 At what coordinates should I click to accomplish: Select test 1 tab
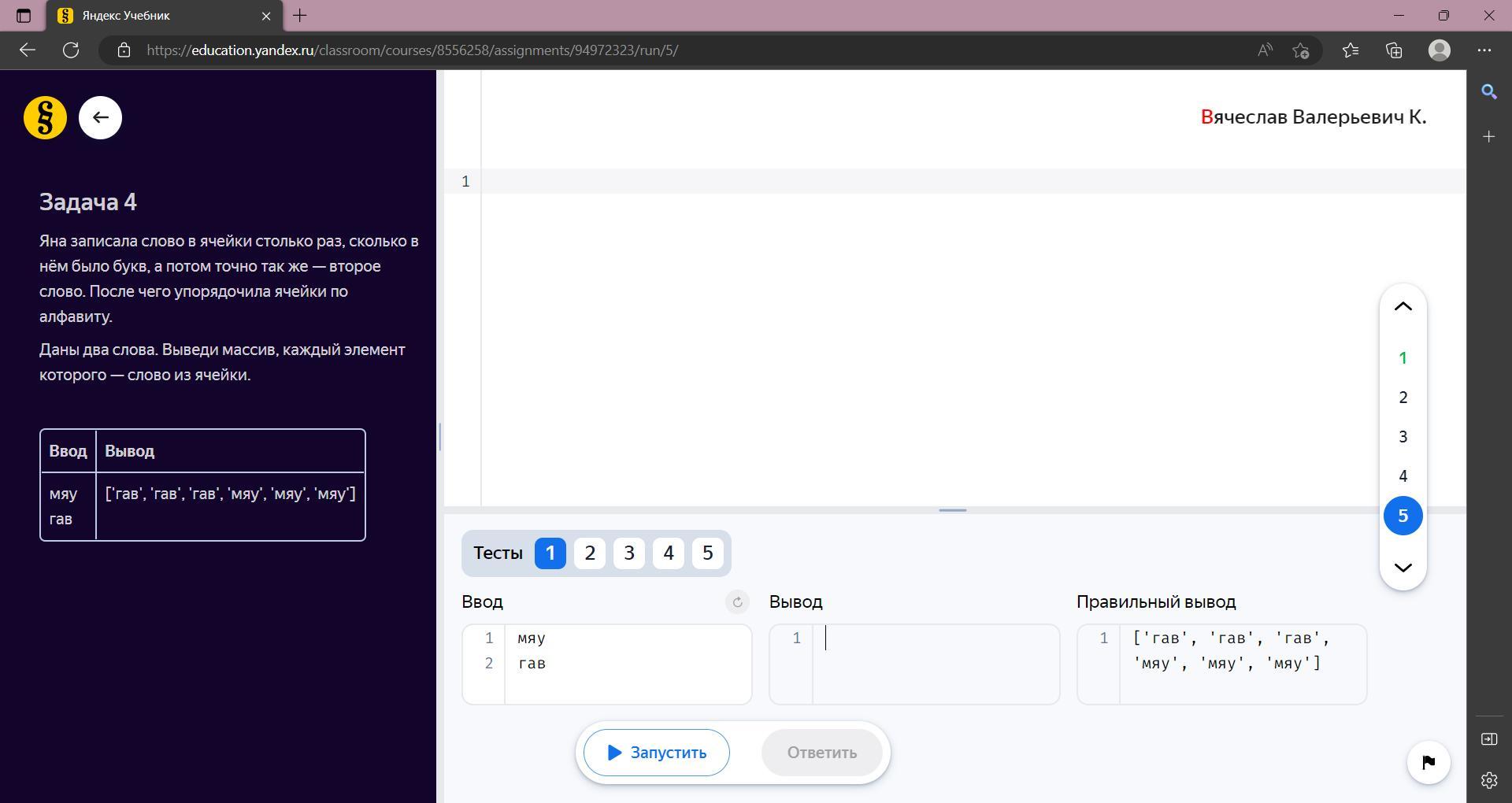550,553
